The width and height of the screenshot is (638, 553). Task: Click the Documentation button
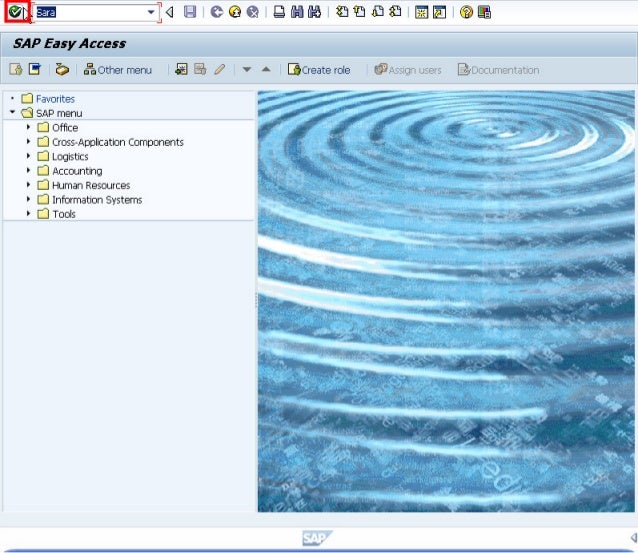pos(498,70)
